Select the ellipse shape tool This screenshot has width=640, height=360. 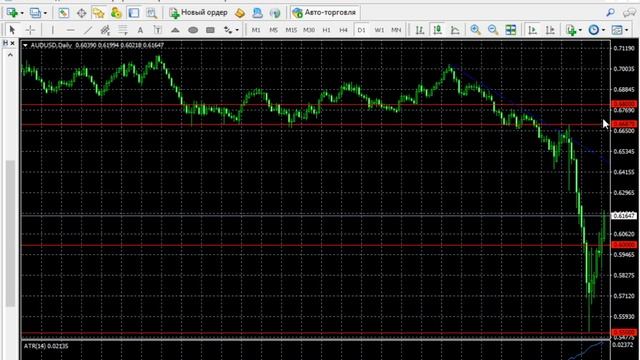(193, 30)
